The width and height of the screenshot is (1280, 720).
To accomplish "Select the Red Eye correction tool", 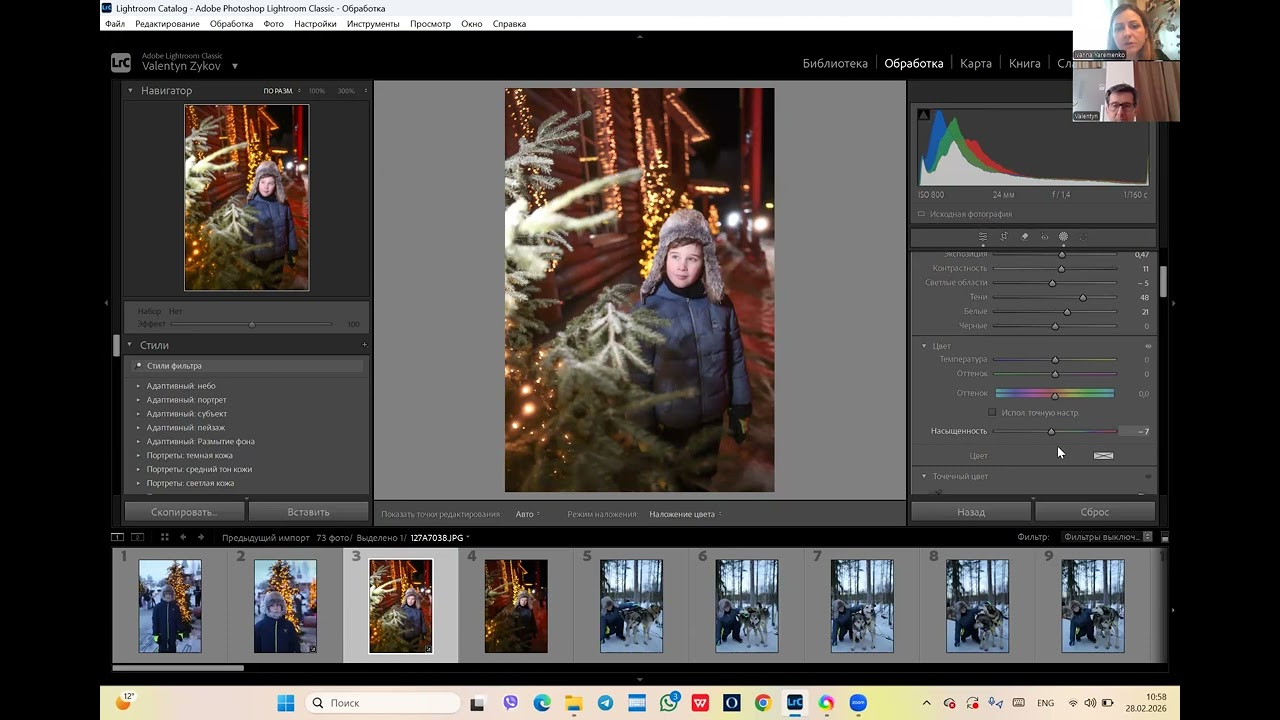I will click(x=1045, y=237).
